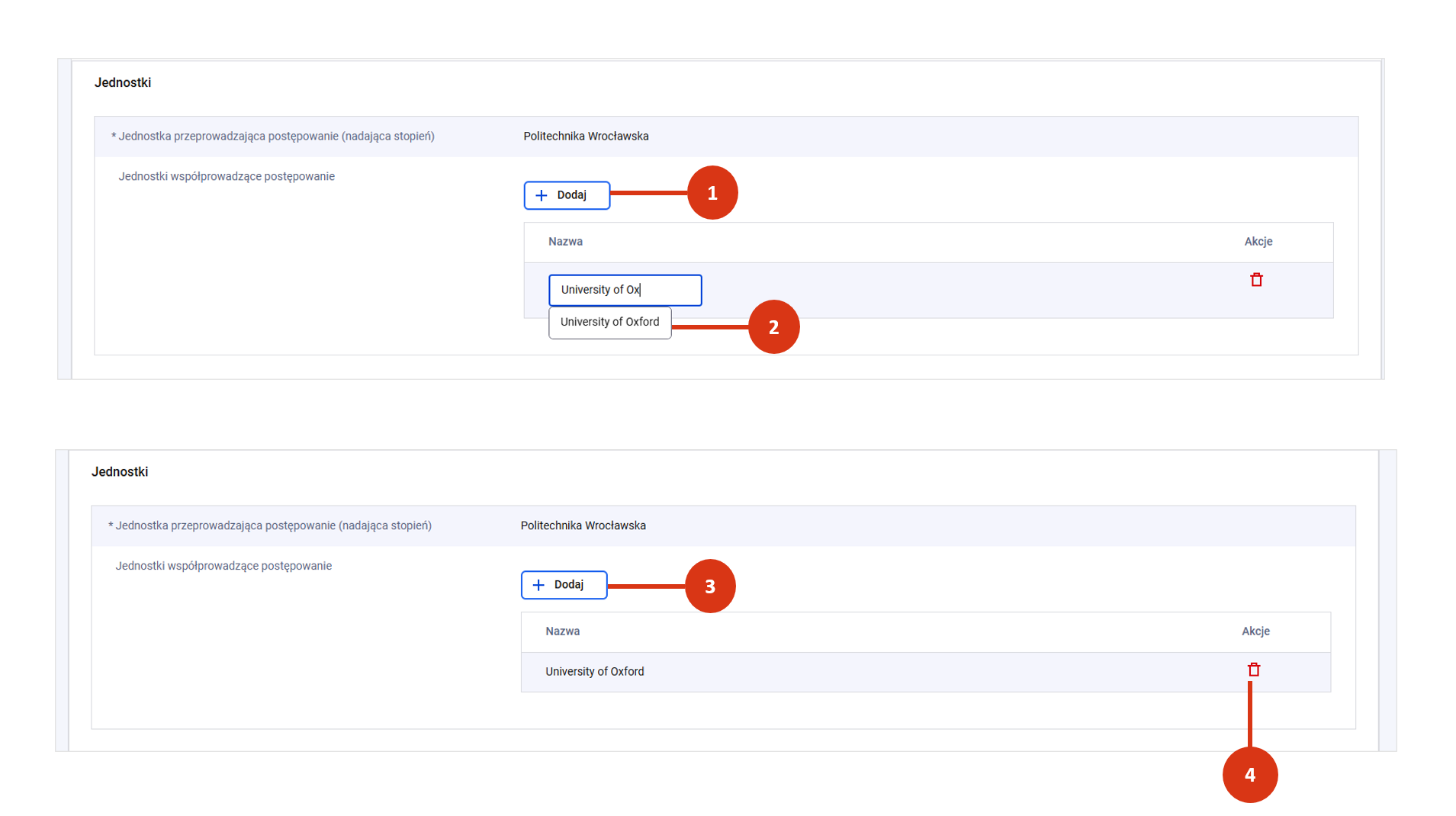1456x816 pixels.
Task: Click 'Politechnika Wrocławska' value above callout 3
Action: pos(583,526)
